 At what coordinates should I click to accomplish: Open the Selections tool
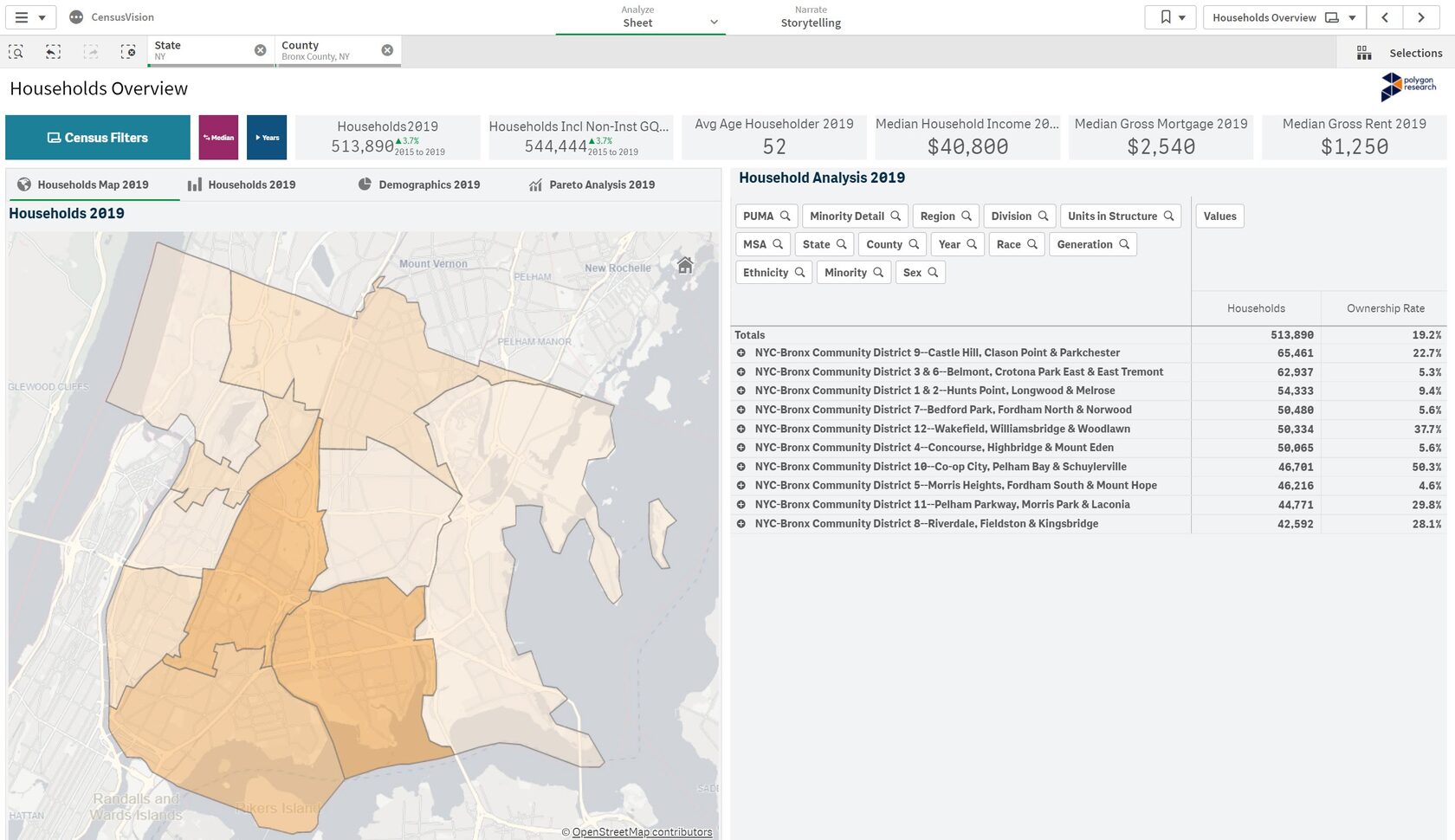[1400, 53]
